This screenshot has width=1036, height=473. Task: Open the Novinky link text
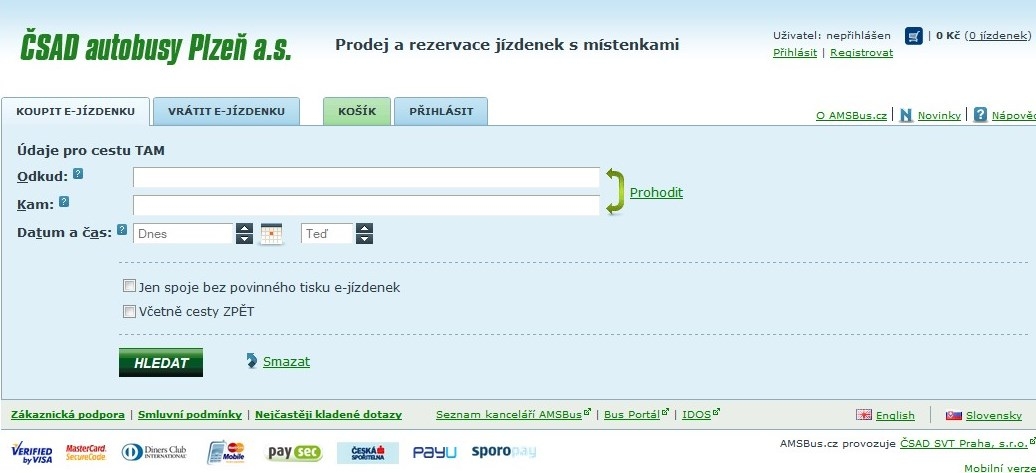pyautogui.click(x=939, y=116)
